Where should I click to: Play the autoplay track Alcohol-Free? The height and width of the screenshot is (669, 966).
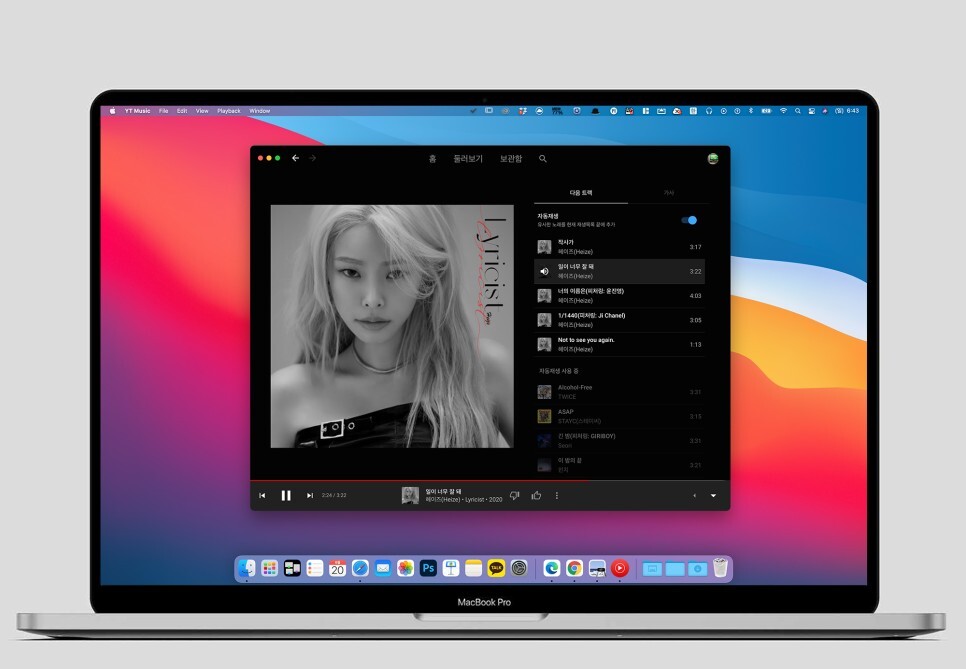[x=619, y=392]
